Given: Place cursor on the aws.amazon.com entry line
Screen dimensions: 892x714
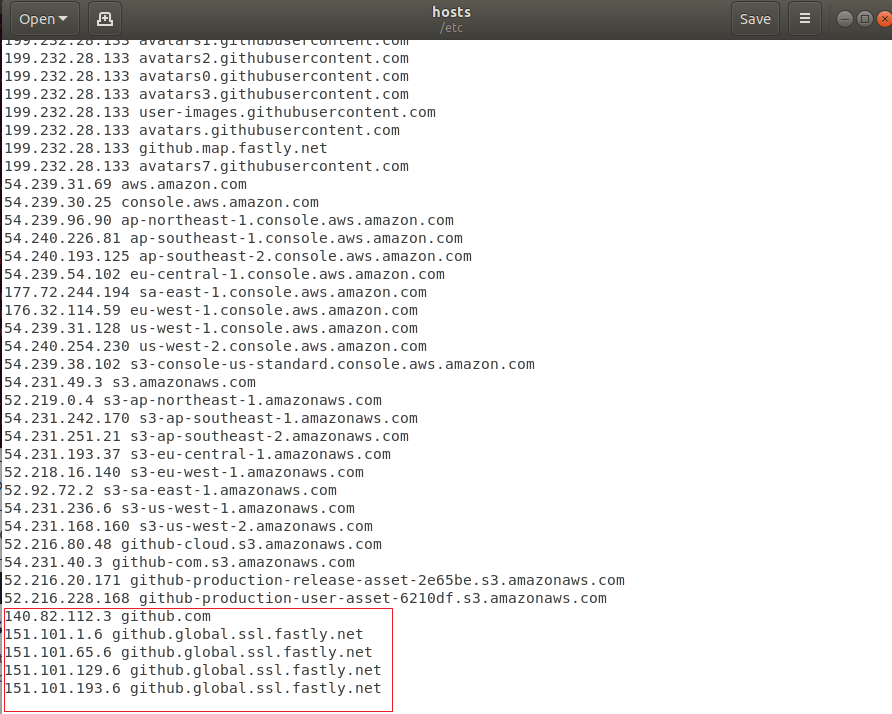Looking at the screenshot, I should (x=125, y=184).
